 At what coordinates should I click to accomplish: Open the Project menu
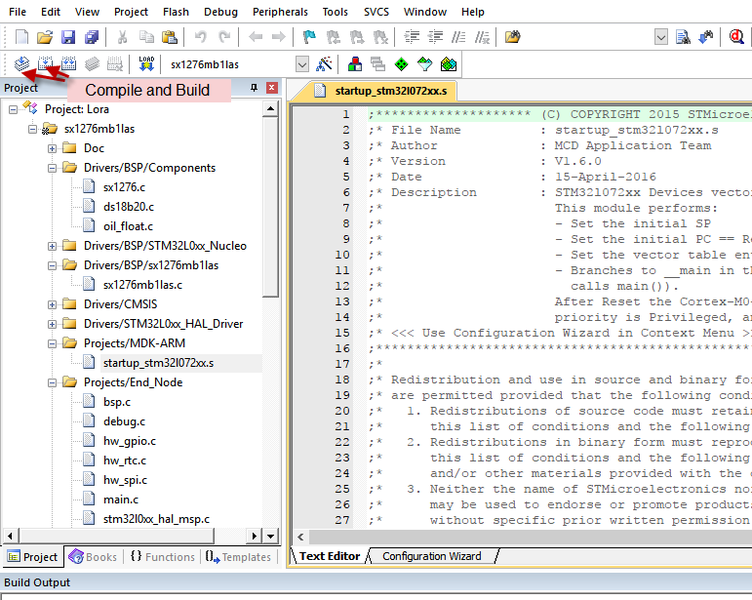click(x=131, y=12)
